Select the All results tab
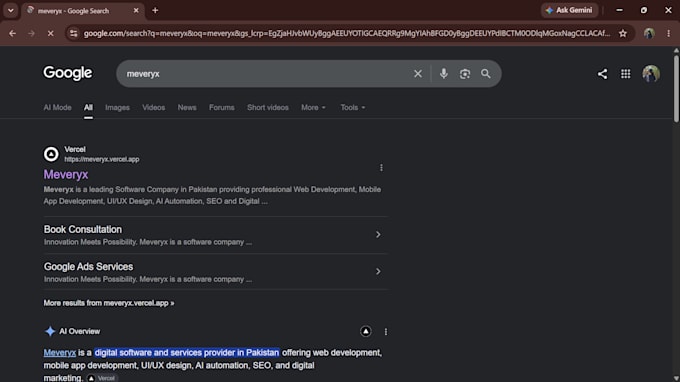 coord(88,108)
